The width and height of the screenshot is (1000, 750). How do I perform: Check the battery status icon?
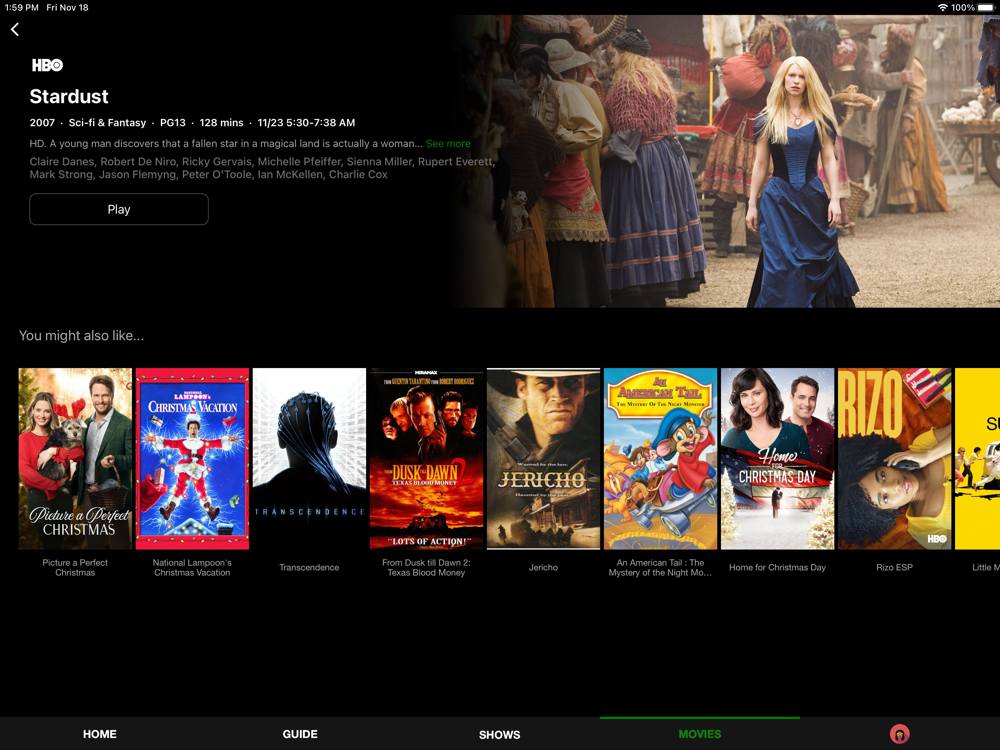986,8
